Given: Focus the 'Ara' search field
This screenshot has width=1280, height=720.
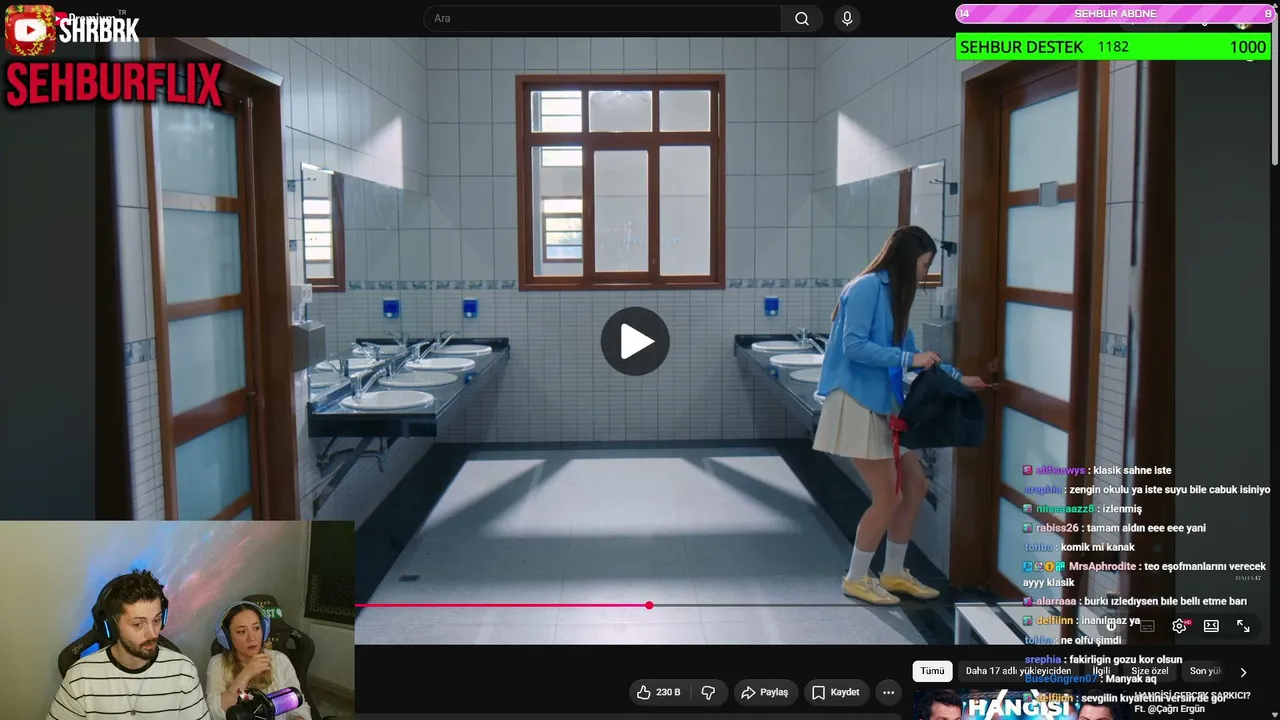Looking at the screenshot, I should [x=603, y=19].
